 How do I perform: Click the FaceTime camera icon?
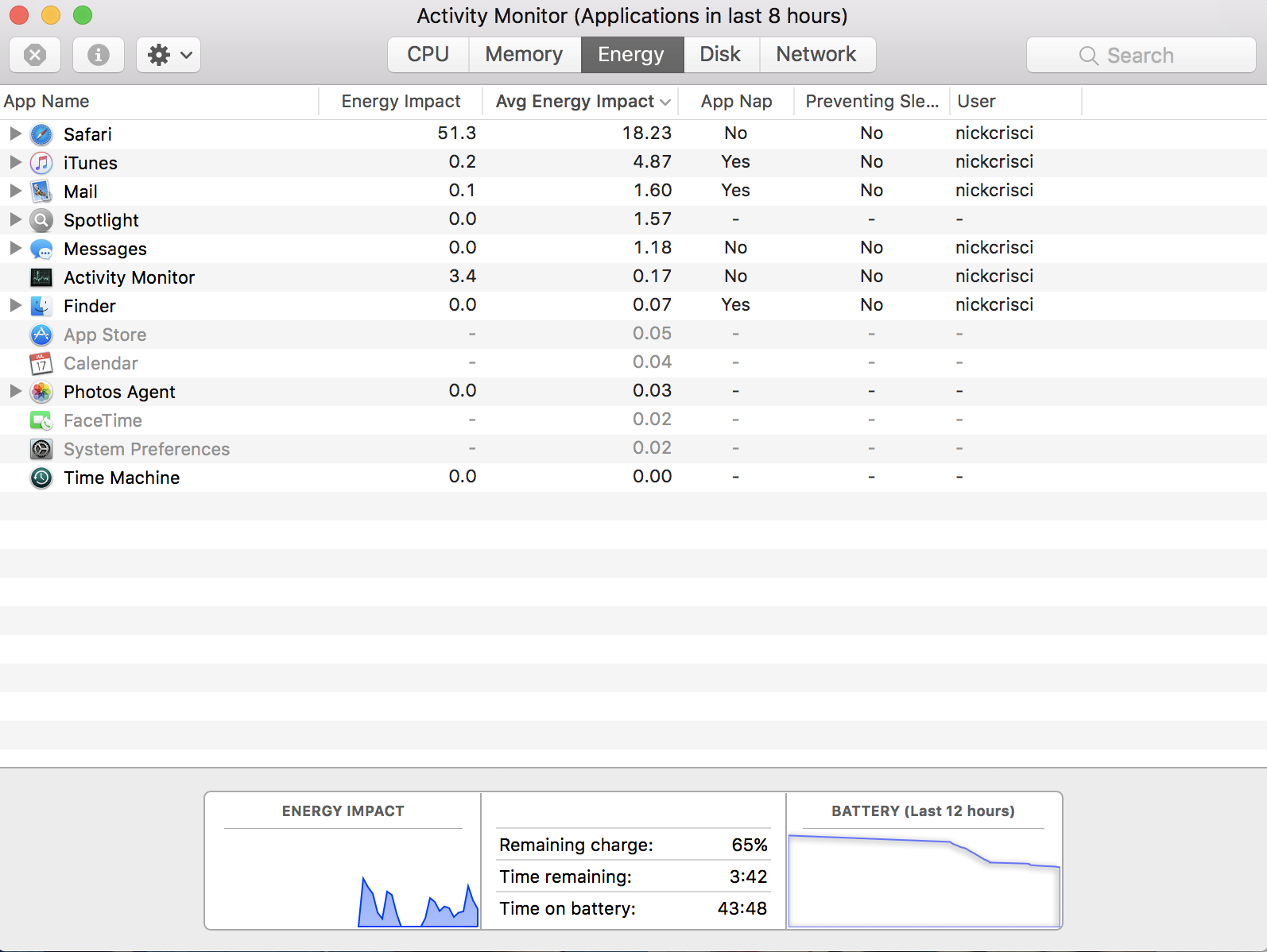pos(41,420)
